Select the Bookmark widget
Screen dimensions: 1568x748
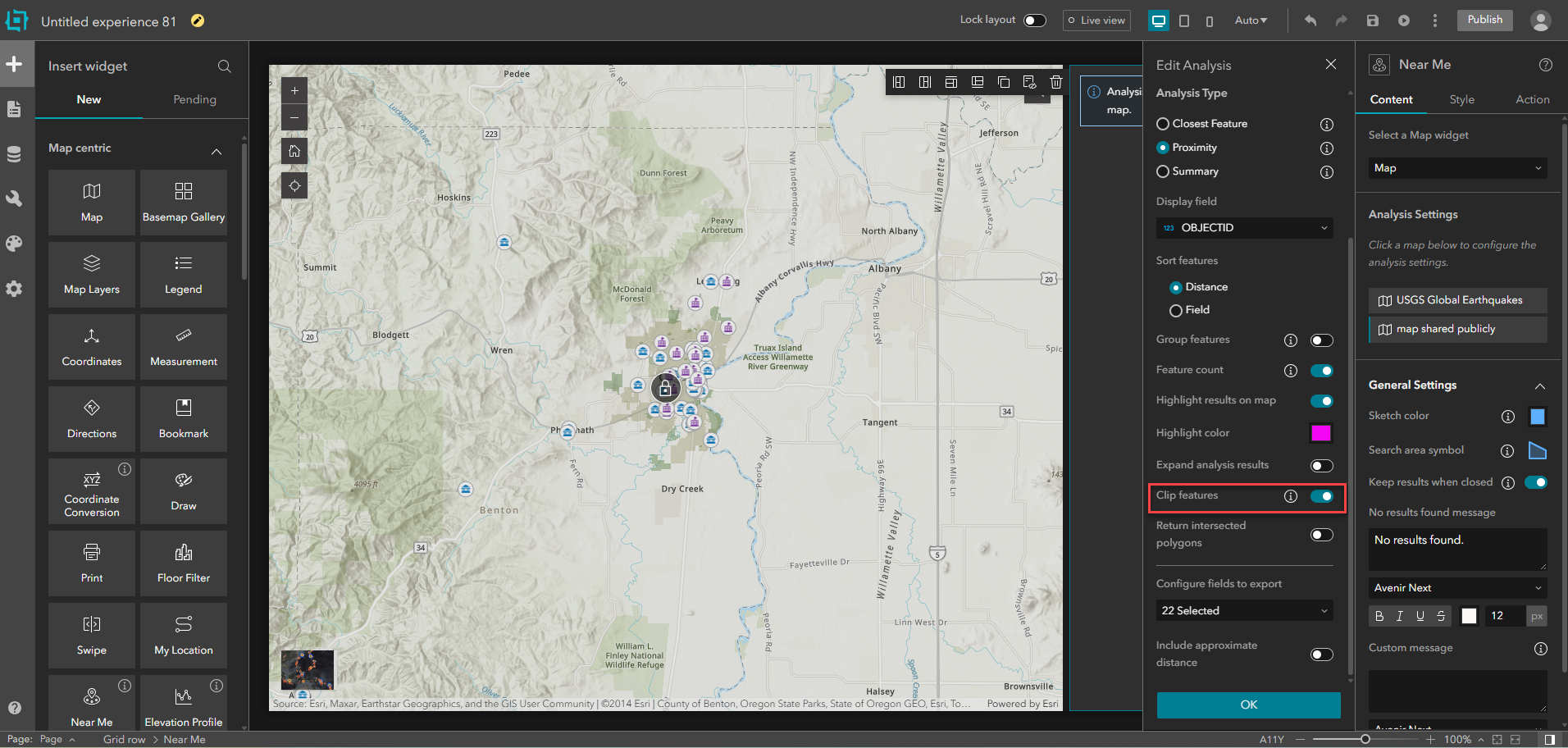[x=184, y=419]
